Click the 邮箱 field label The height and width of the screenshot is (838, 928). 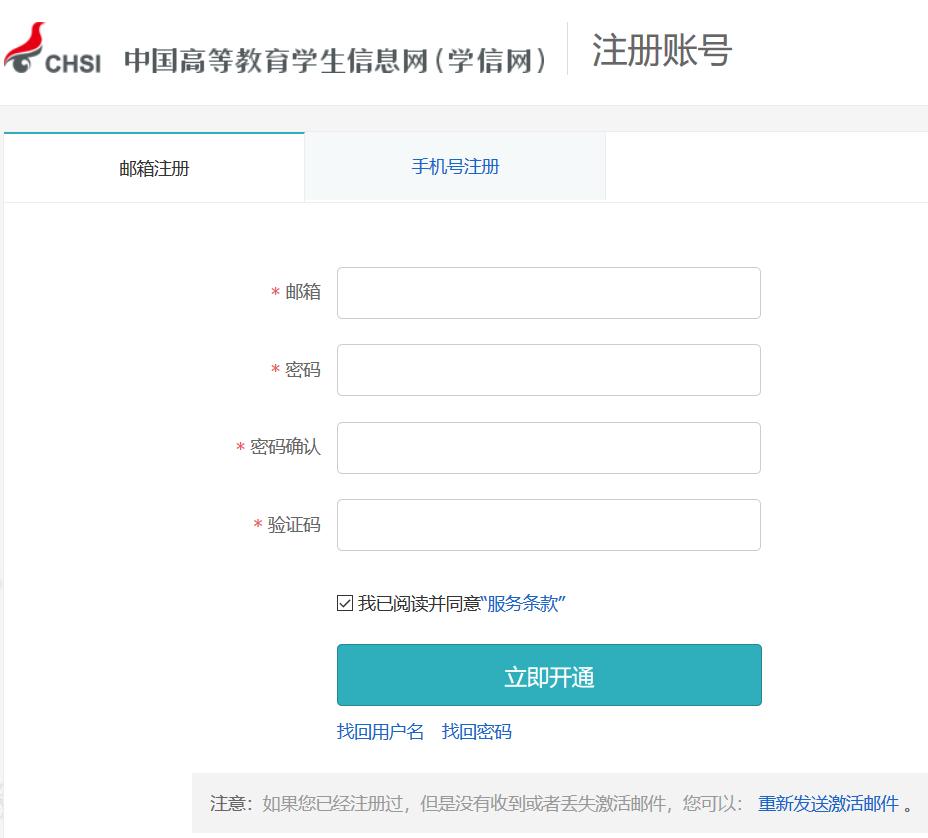(x=303, y=292)
